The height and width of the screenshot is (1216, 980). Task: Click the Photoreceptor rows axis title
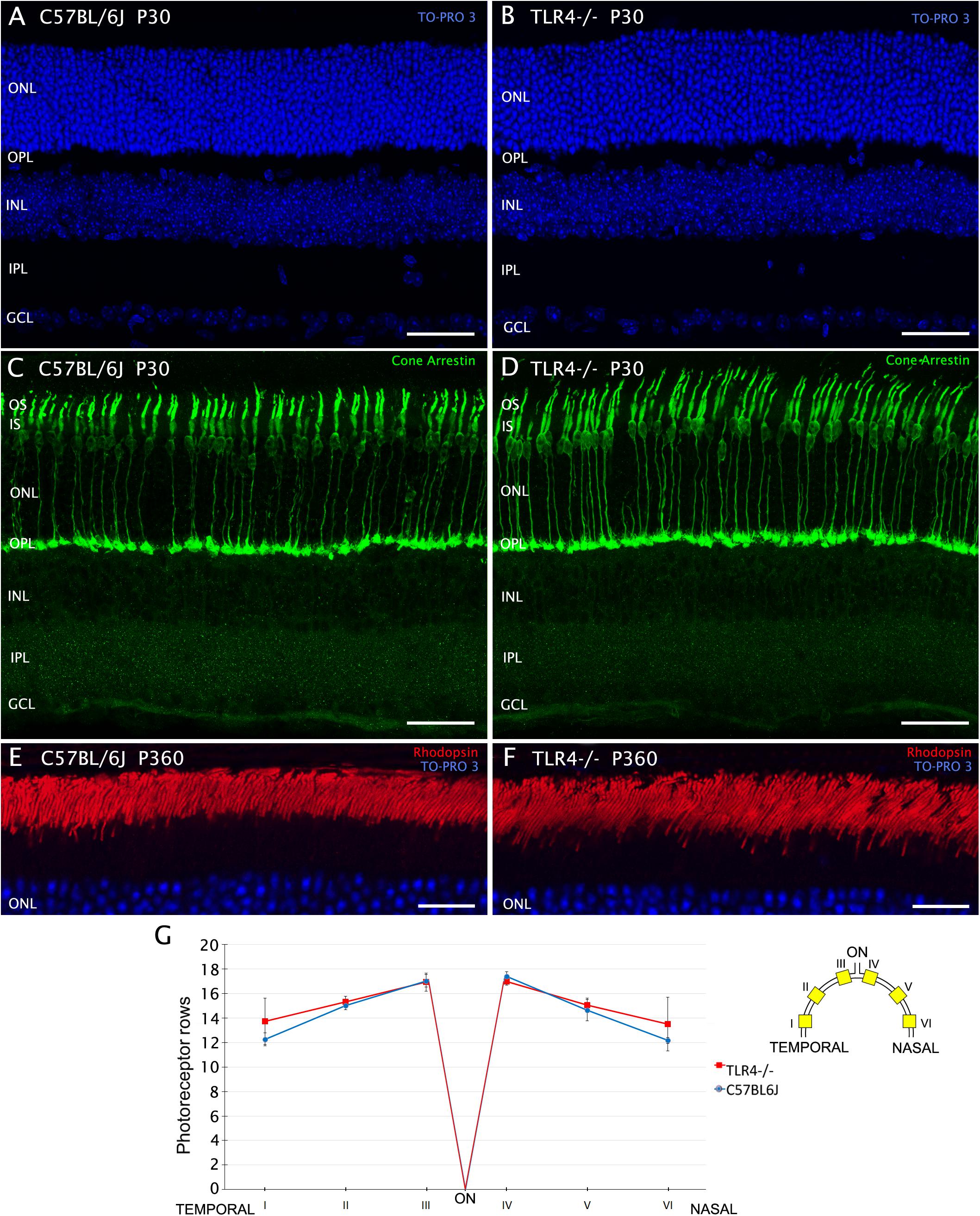(x=183, y=1075)
